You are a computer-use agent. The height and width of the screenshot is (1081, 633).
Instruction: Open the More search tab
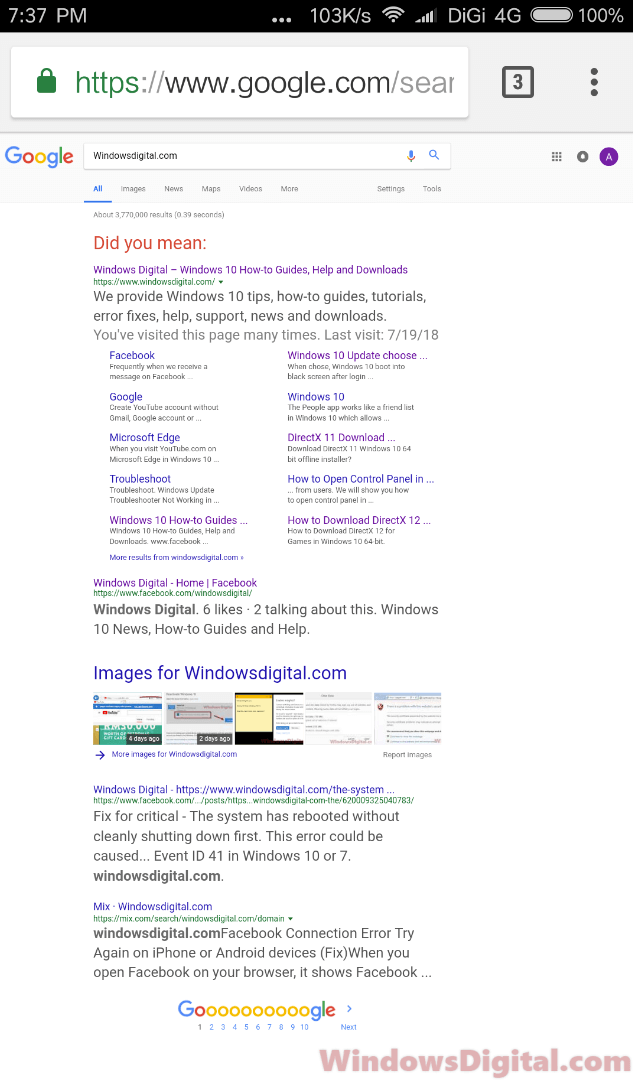pyautogui.click(x=290, y=188)
